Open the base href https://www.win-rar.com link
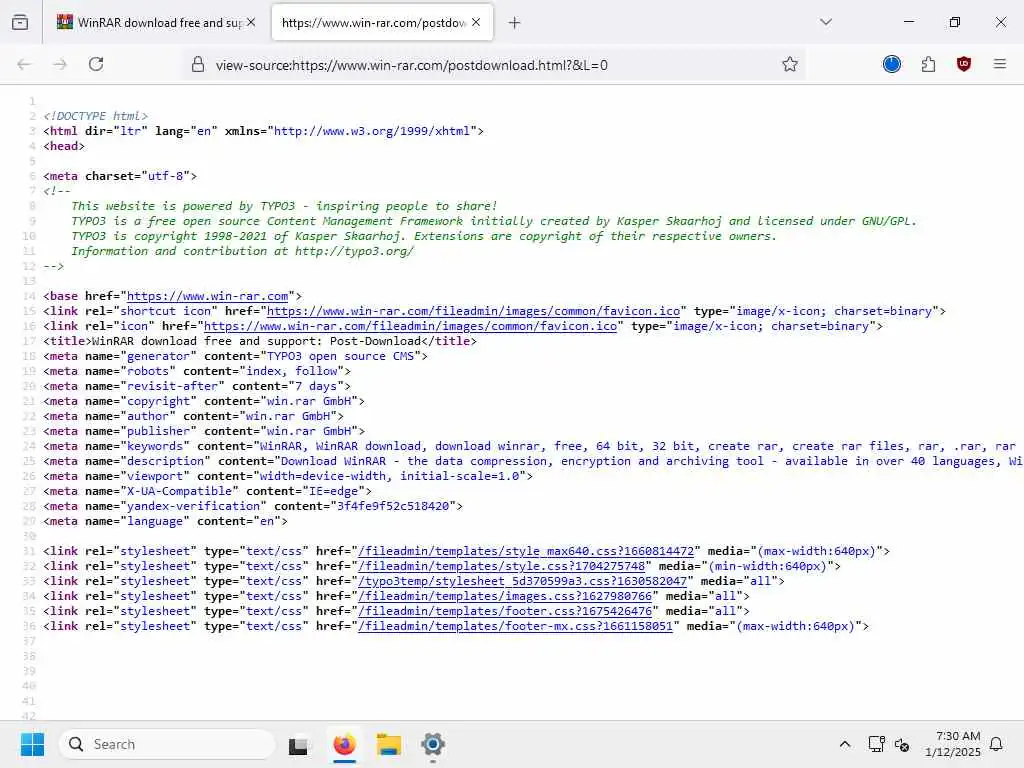This screenshot has height=768, width=1024. click(207, 296)
